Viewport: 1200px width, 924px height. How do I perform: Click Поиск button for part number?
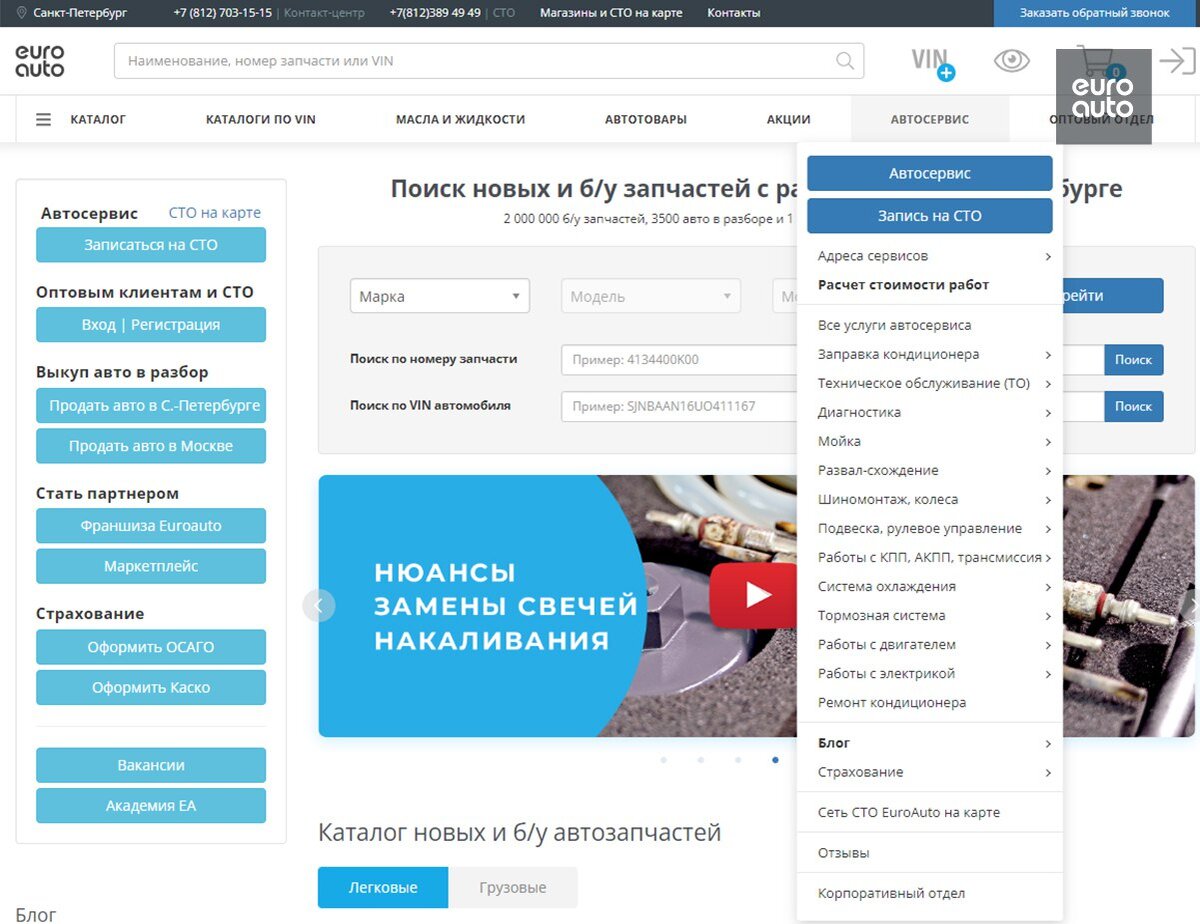coord(1134,359)
